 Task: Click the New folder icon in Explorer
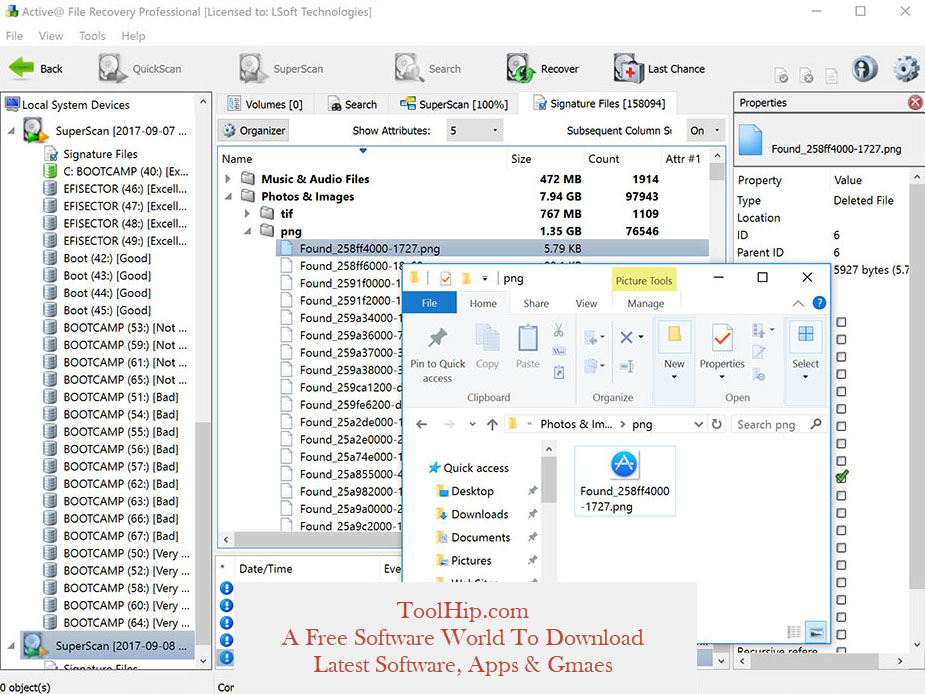[674, 335]
